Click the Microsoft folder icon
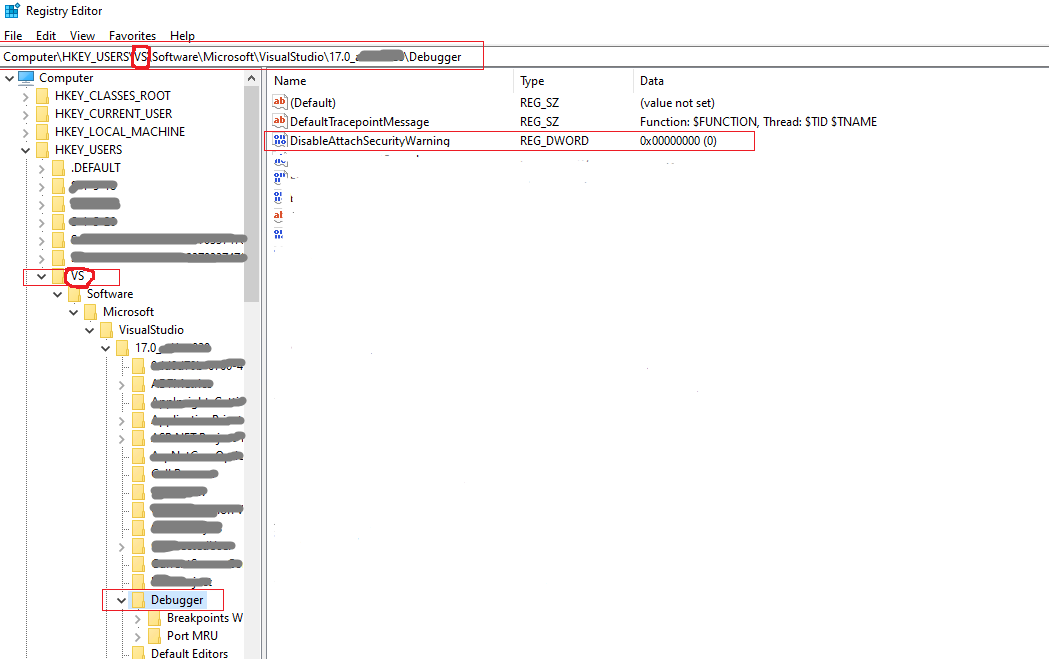 tap(91, 312)
